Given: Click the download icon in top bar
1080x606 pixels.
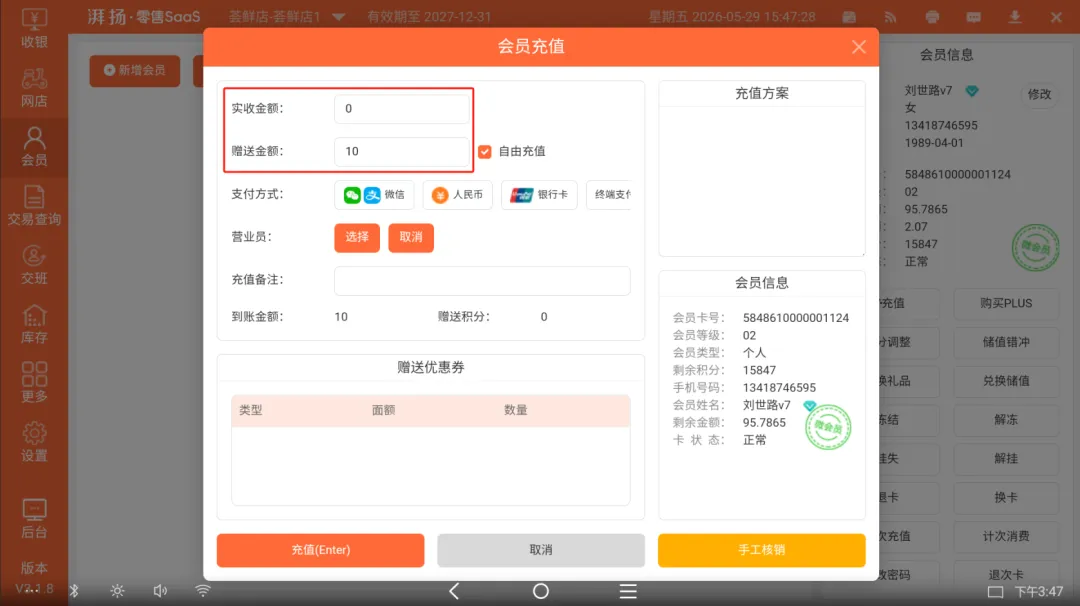Looking at the screenshot, I should (x=1015, y=17).
